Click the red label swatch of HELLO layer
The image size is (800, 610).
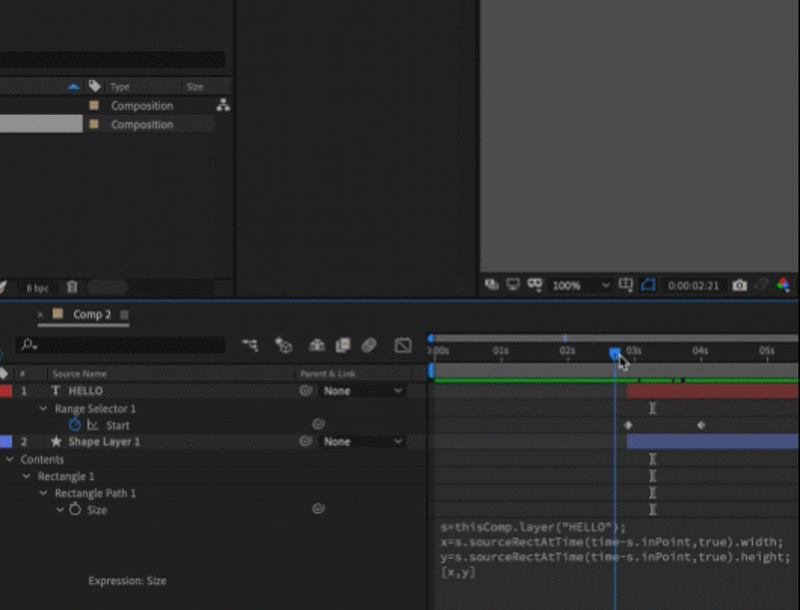pos(8,390)
